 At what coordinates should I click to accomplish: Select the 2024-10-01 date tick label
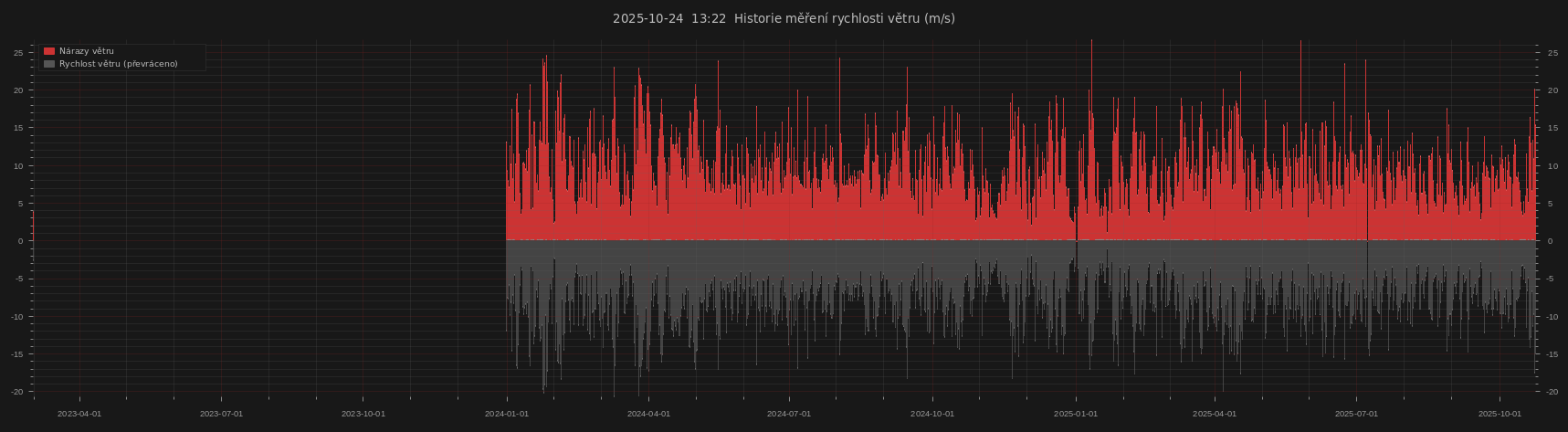(x=932, y=414)
